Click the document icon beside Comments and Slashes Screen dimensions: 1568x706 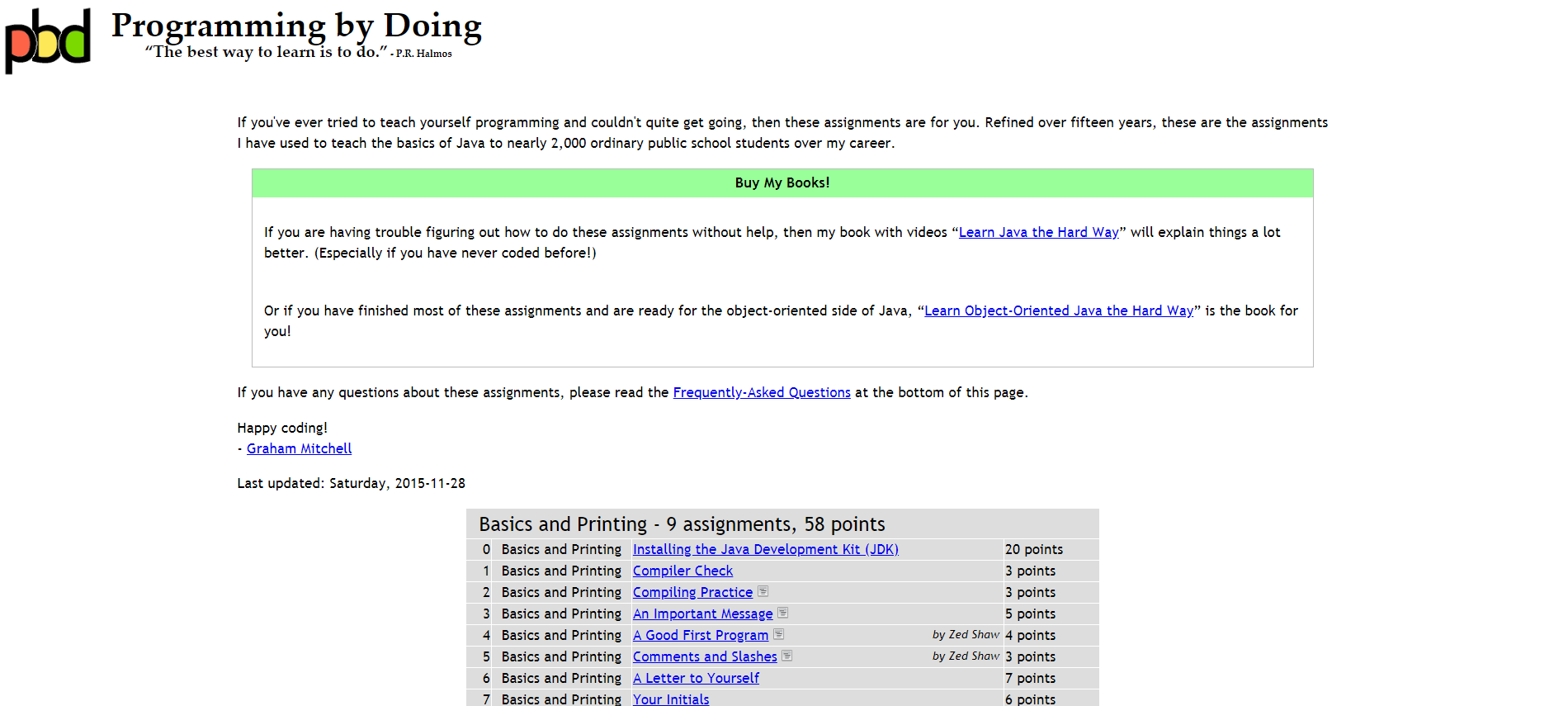786,656
